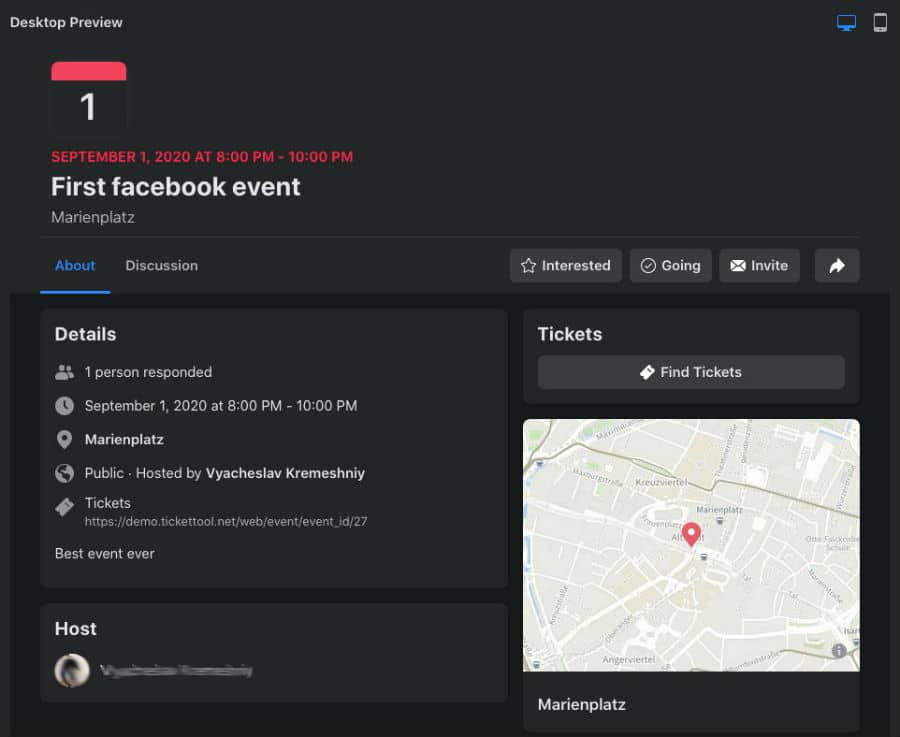Viewport: 900px width, 737px height.
Task: Switch to the Discussion tab
Action: pos(162,265)
